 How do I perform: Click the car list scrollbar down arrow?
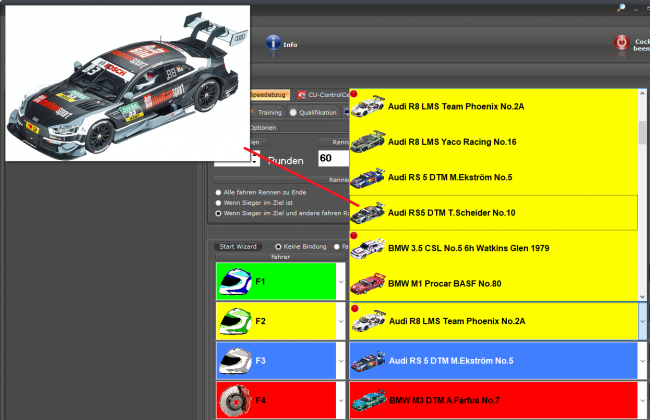643,296
